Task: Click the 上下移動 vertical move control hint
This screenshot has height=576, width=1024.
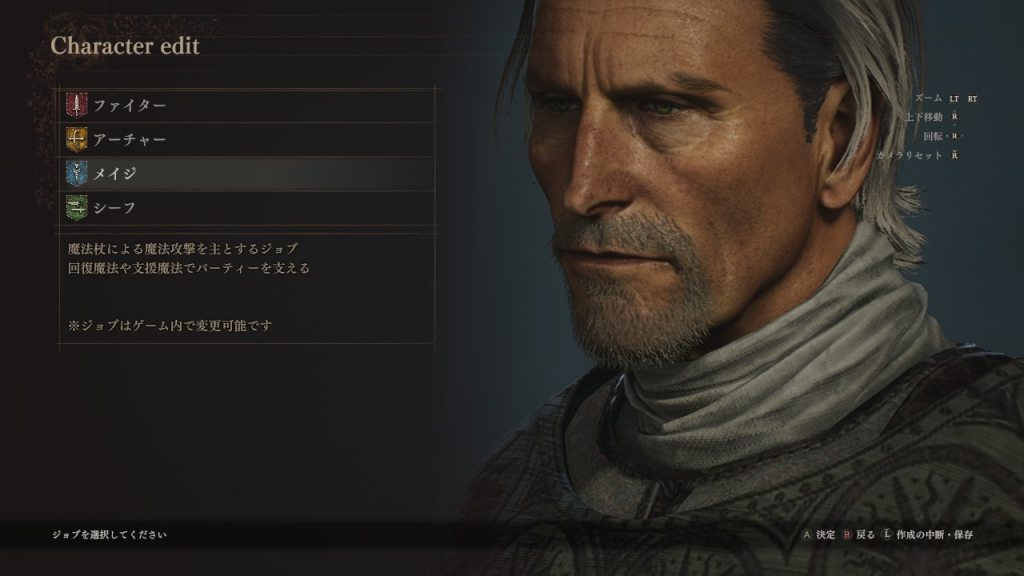Action: tap(931, 117)
